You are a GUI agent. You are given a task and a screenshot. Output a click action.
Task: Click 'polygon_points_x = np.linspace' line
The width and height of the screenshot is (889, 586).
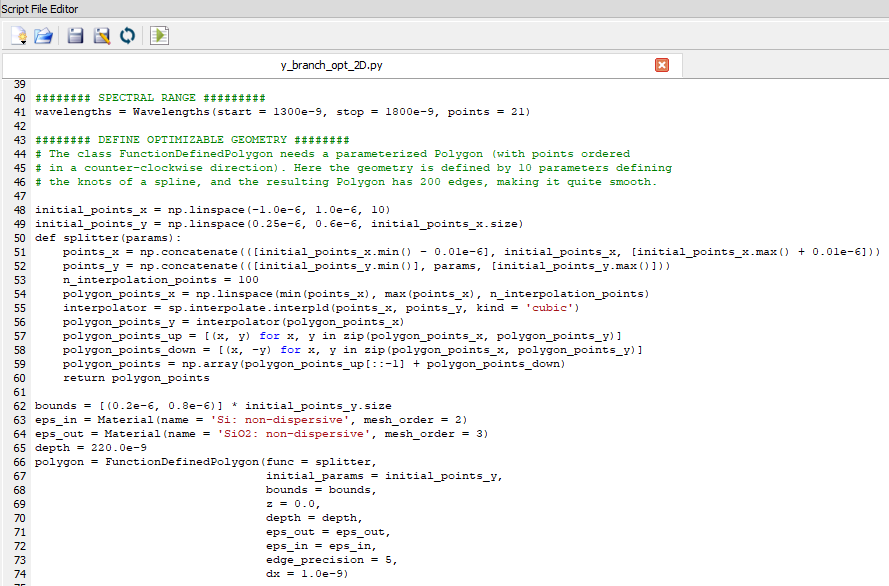point(356,294)
